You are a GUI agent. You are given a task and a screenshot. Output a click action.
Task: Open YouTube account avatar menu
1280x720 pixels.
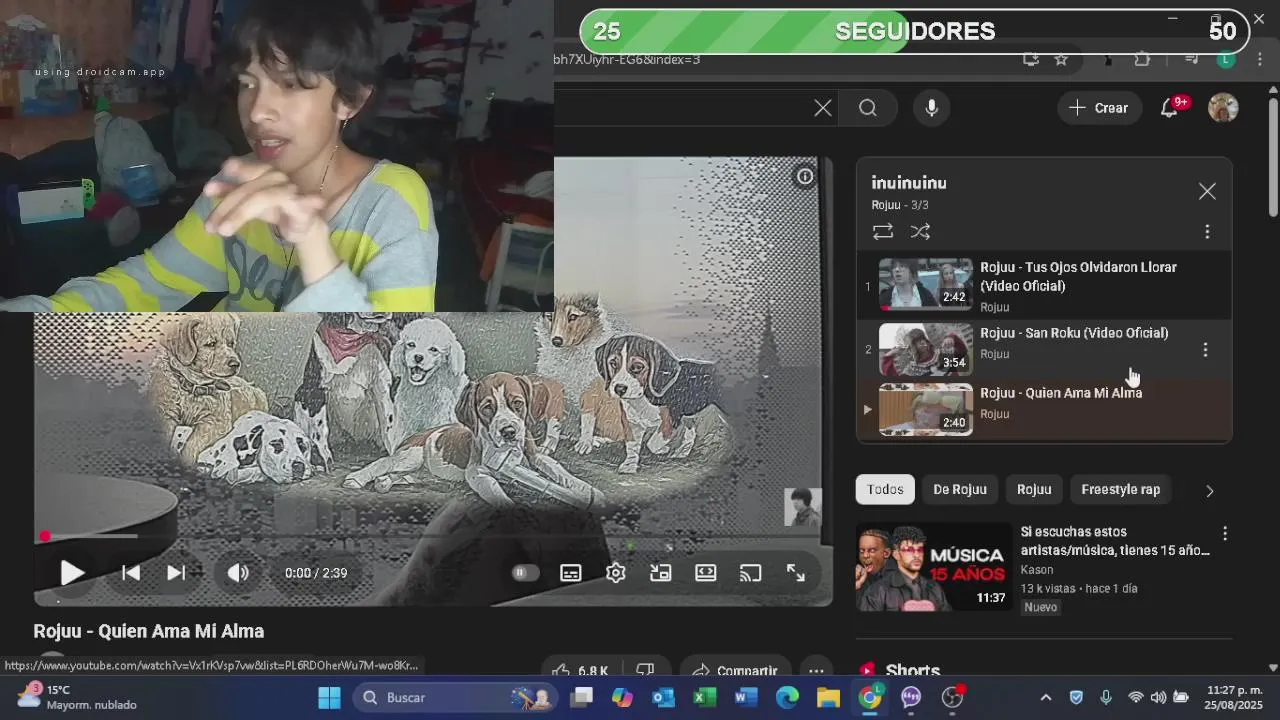point(1223,108)
